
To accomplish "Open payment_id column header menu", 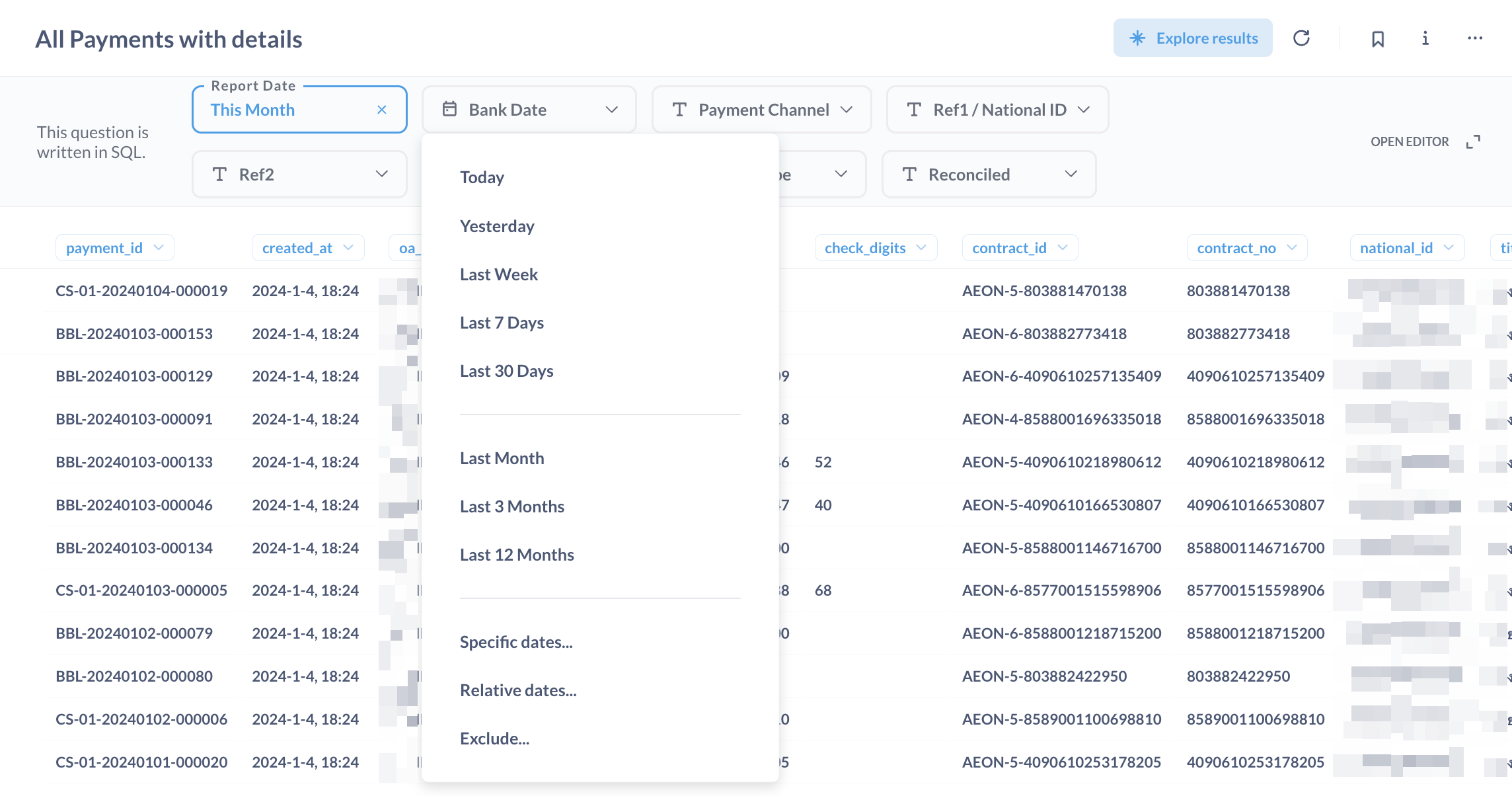I will coord(114,248).
